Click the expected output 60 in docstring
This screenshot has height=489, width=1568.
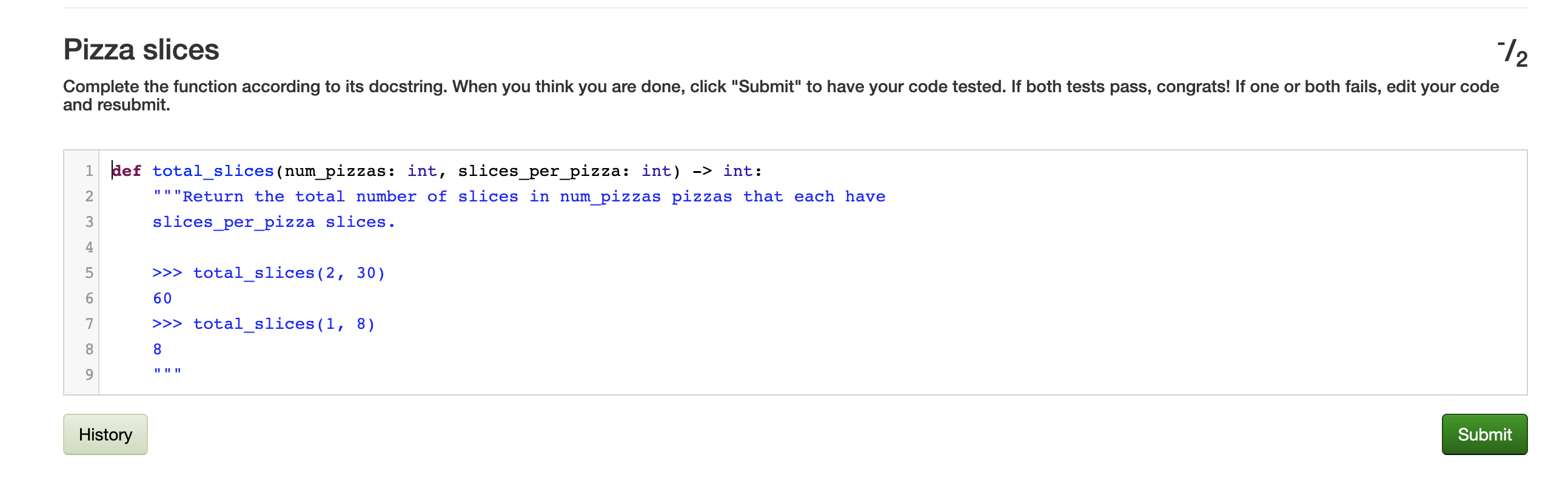click(162, 298)
